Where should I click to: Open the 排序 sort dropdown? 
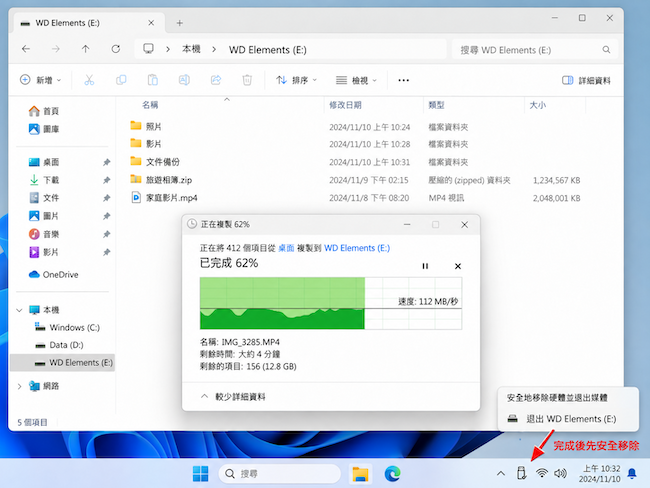click(x=296, y=80)
